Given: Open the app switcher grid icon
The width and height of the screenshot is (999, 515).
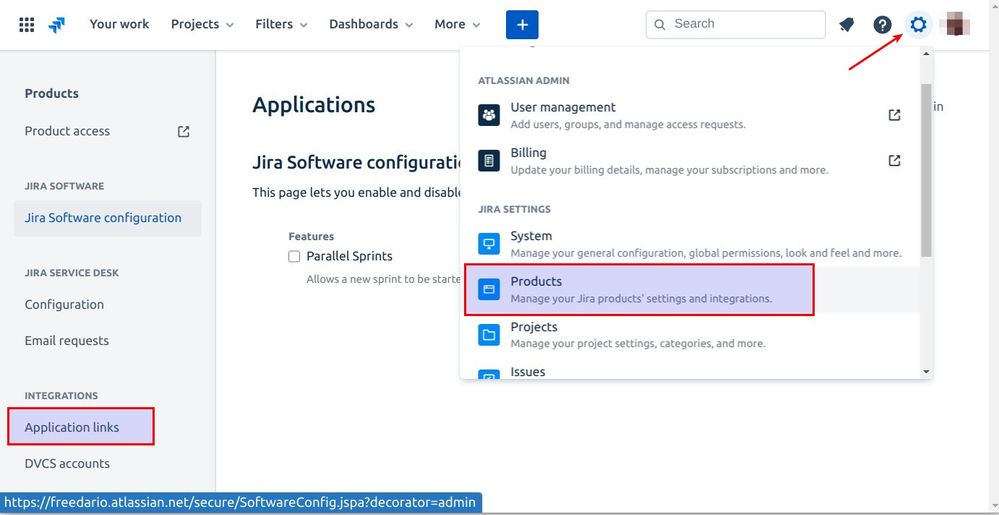Looking at the screenshot, I should 27,25.
